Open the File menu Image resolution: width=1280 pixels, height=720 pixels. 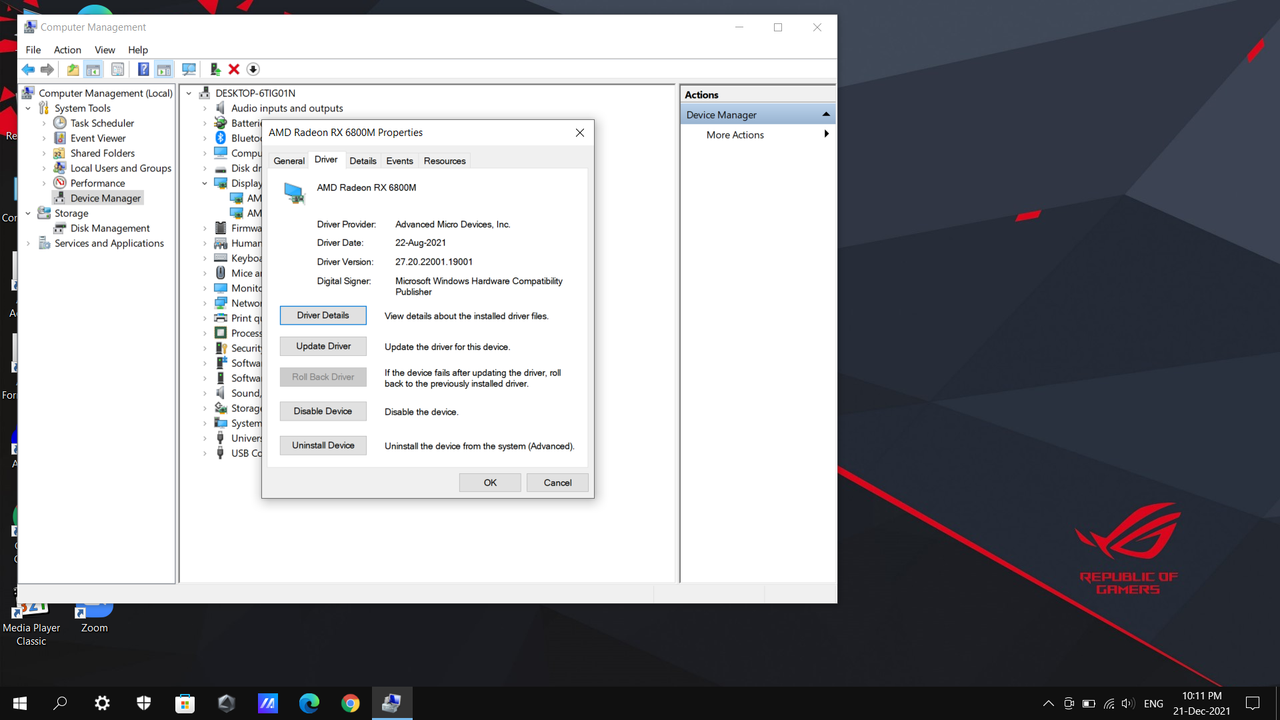pos(33,50)
